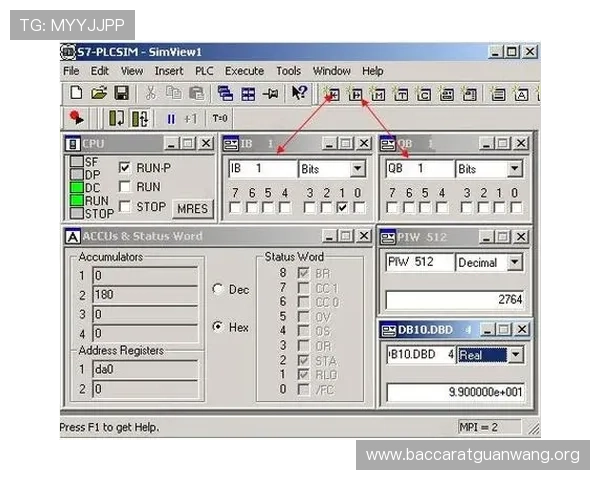The height and width of the screenshot is (480, 600).
Task: Open the Tools menu
Action: click(289, 71)
